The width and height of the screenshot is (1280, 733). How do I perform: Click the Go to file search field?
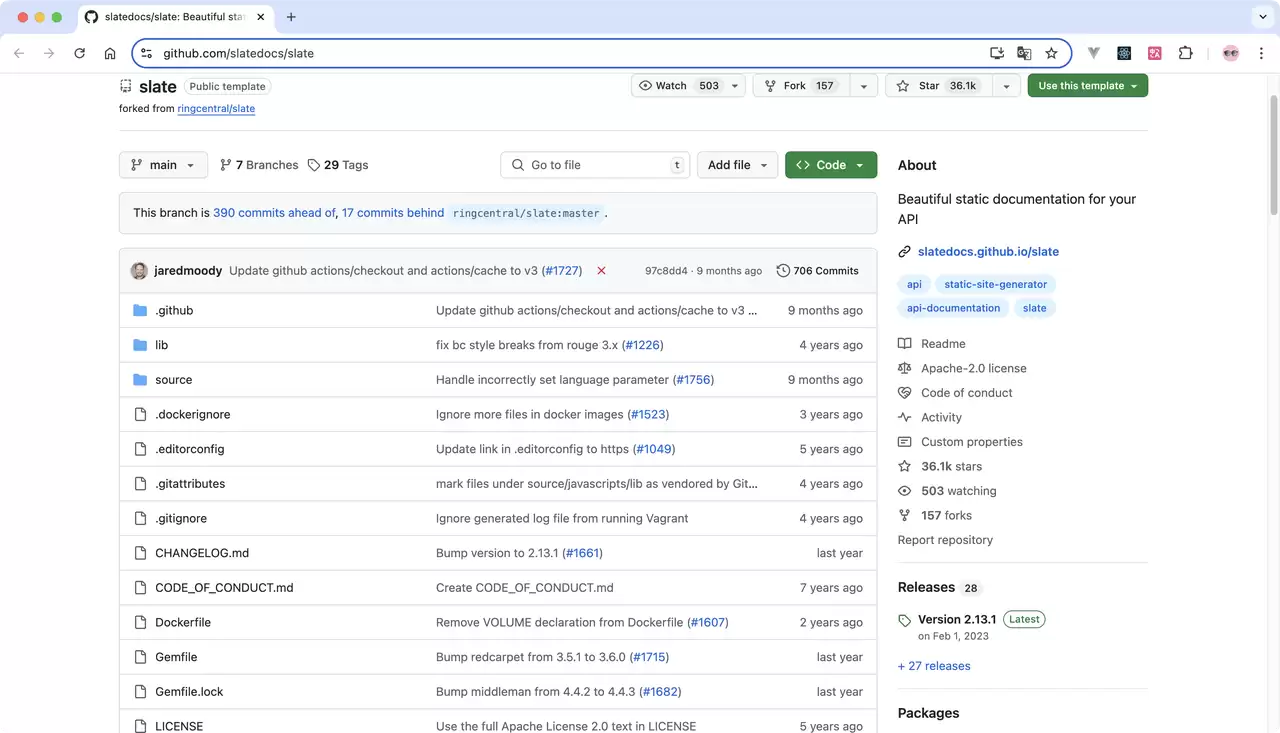pos(595,165)
